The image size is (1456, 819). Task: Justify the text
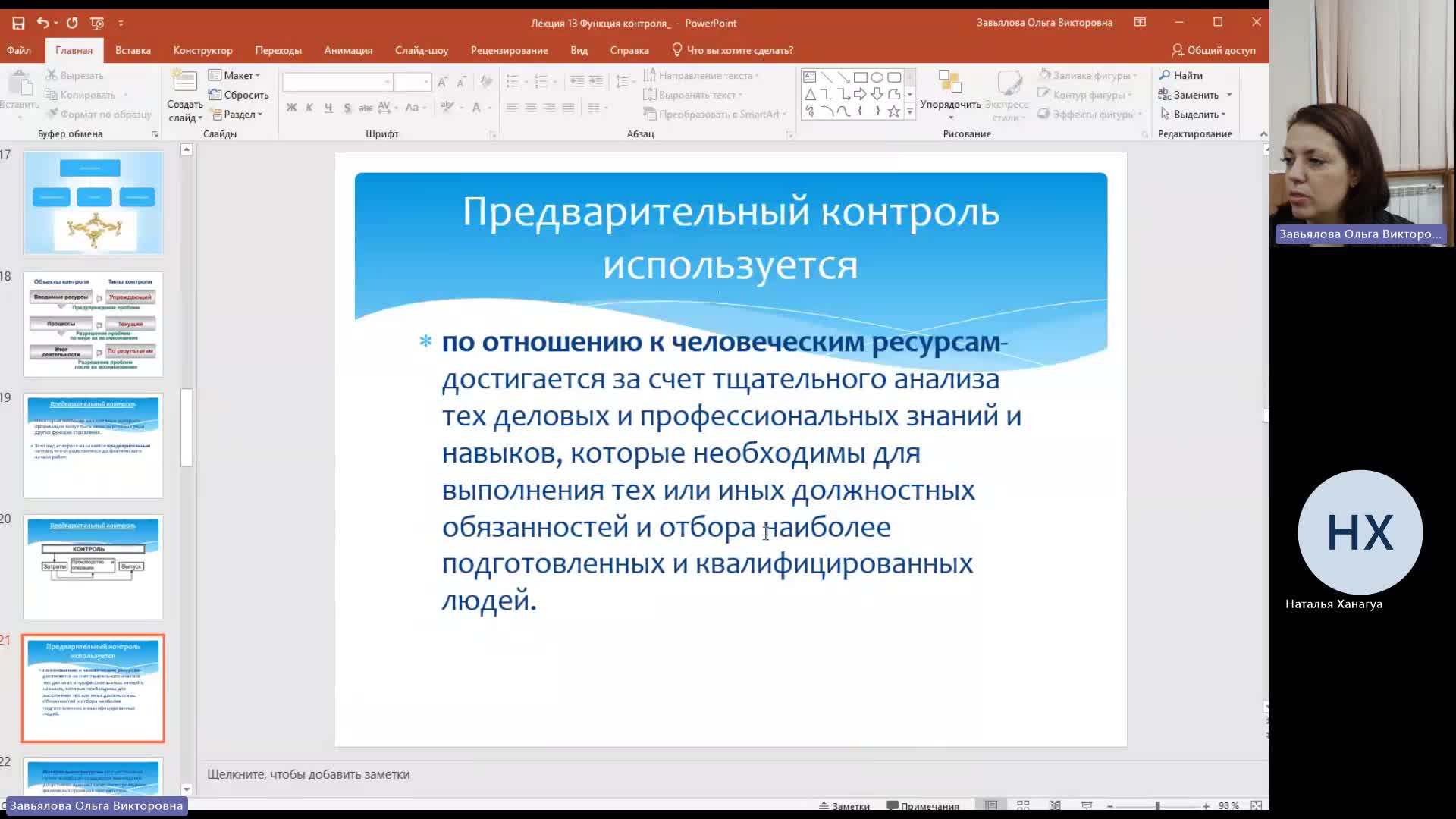click(568, 108)
